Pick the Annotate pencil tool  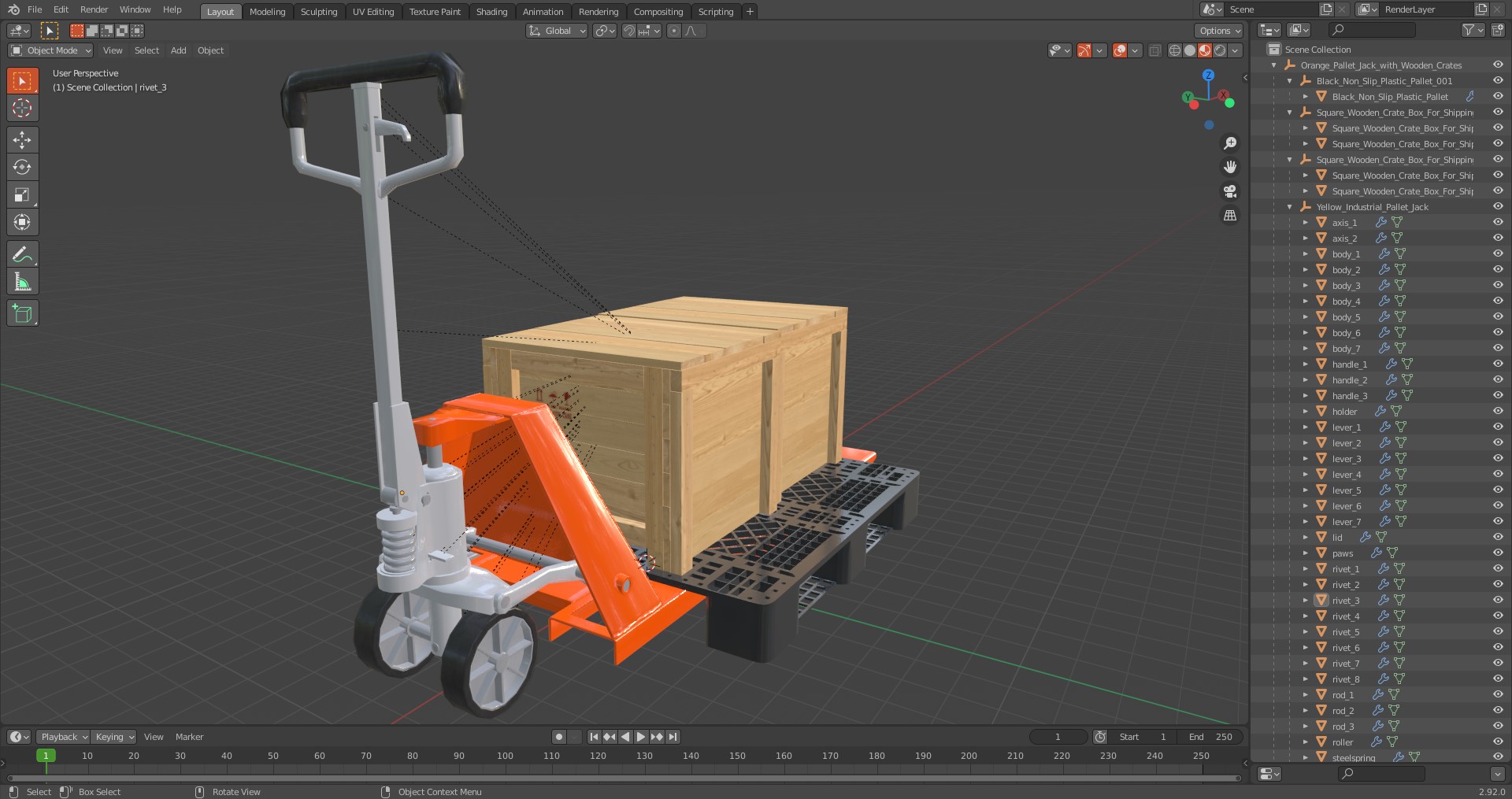(22, 253)
